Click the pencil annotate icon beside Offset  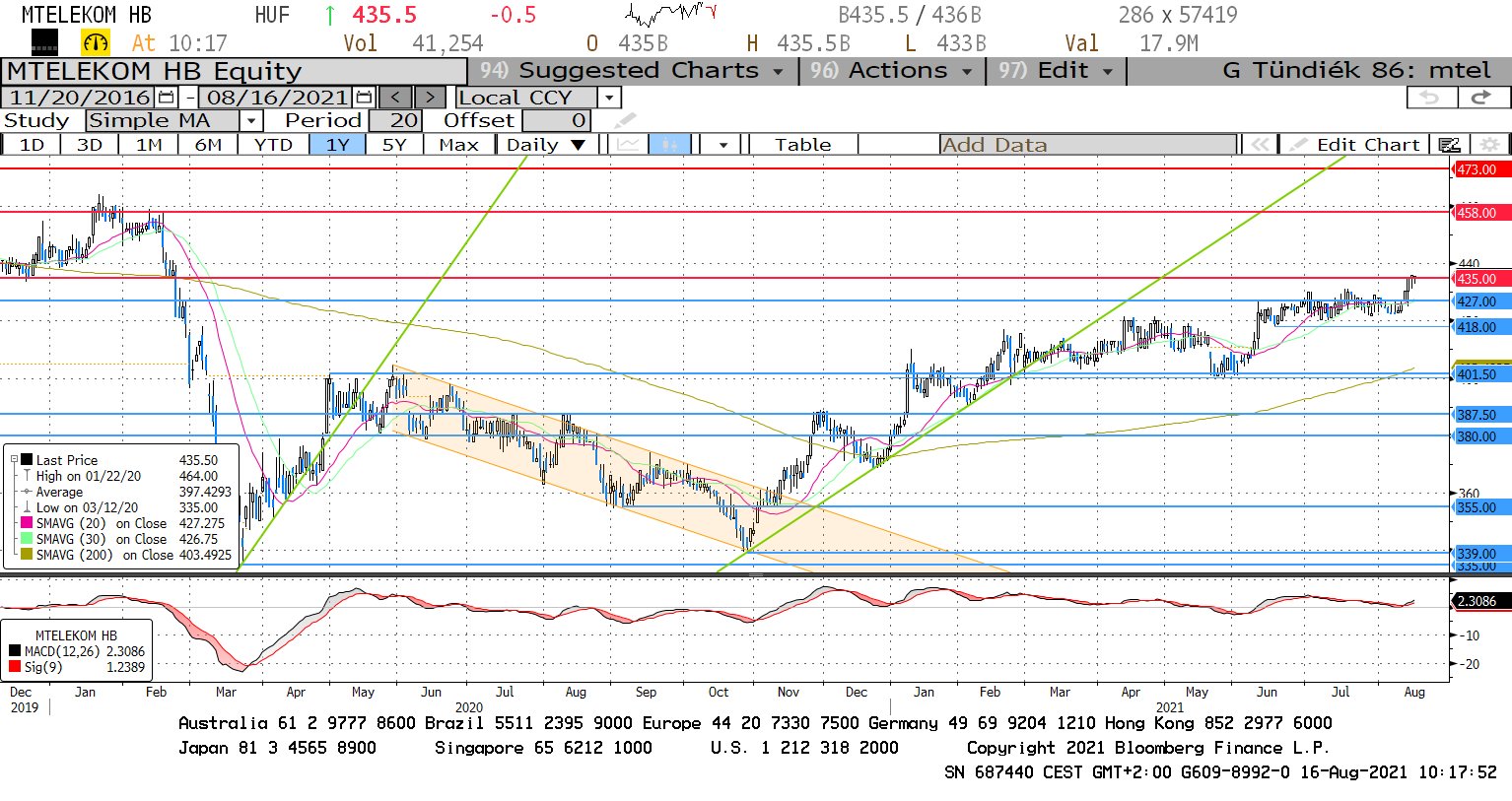pos(625,121)
